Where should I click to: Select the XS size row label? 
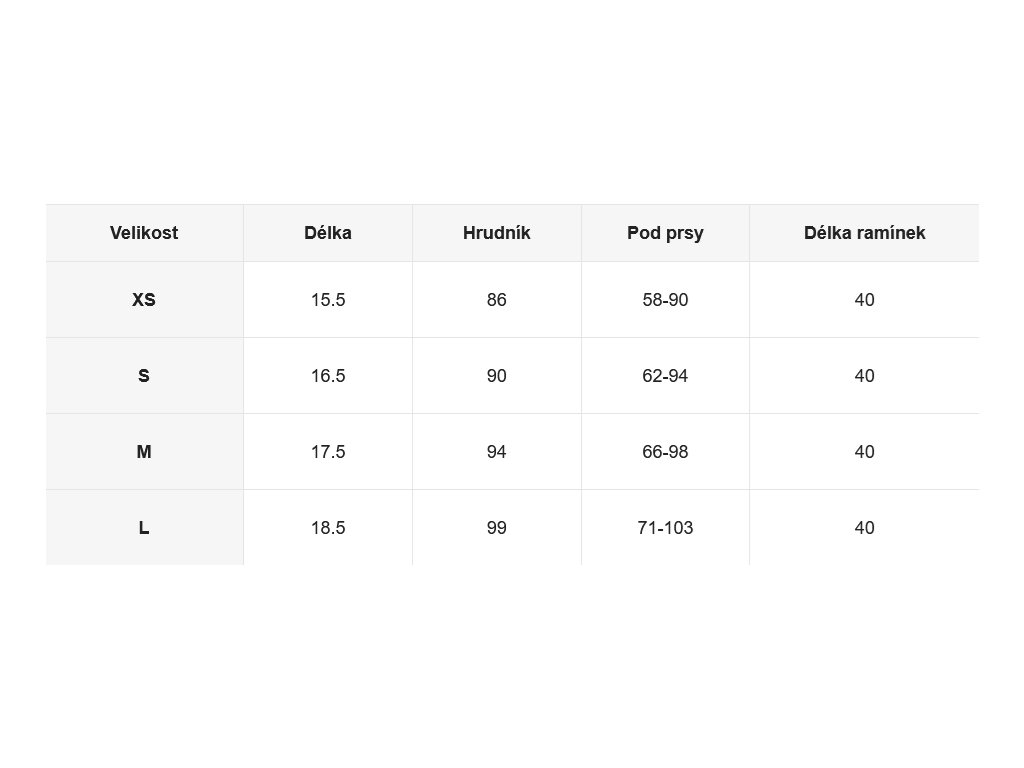pyautogui.click(x=144, y=300)
